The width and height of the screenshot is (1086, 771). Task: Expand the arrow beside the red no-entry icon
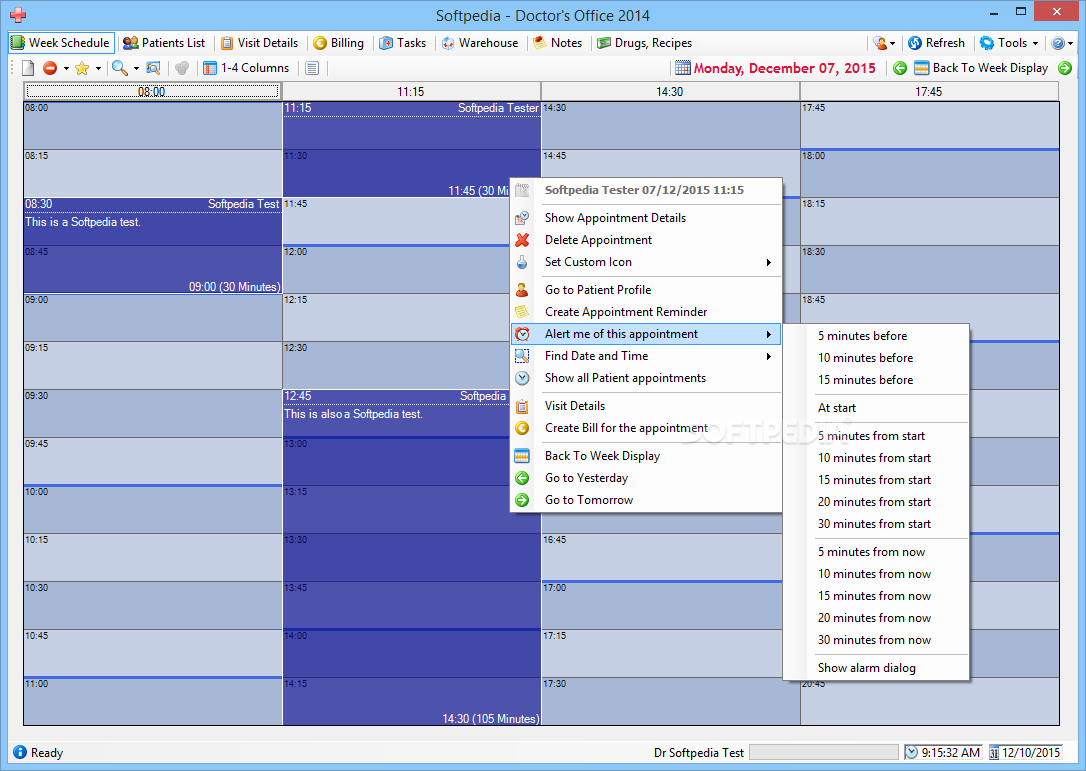point(66,68)
